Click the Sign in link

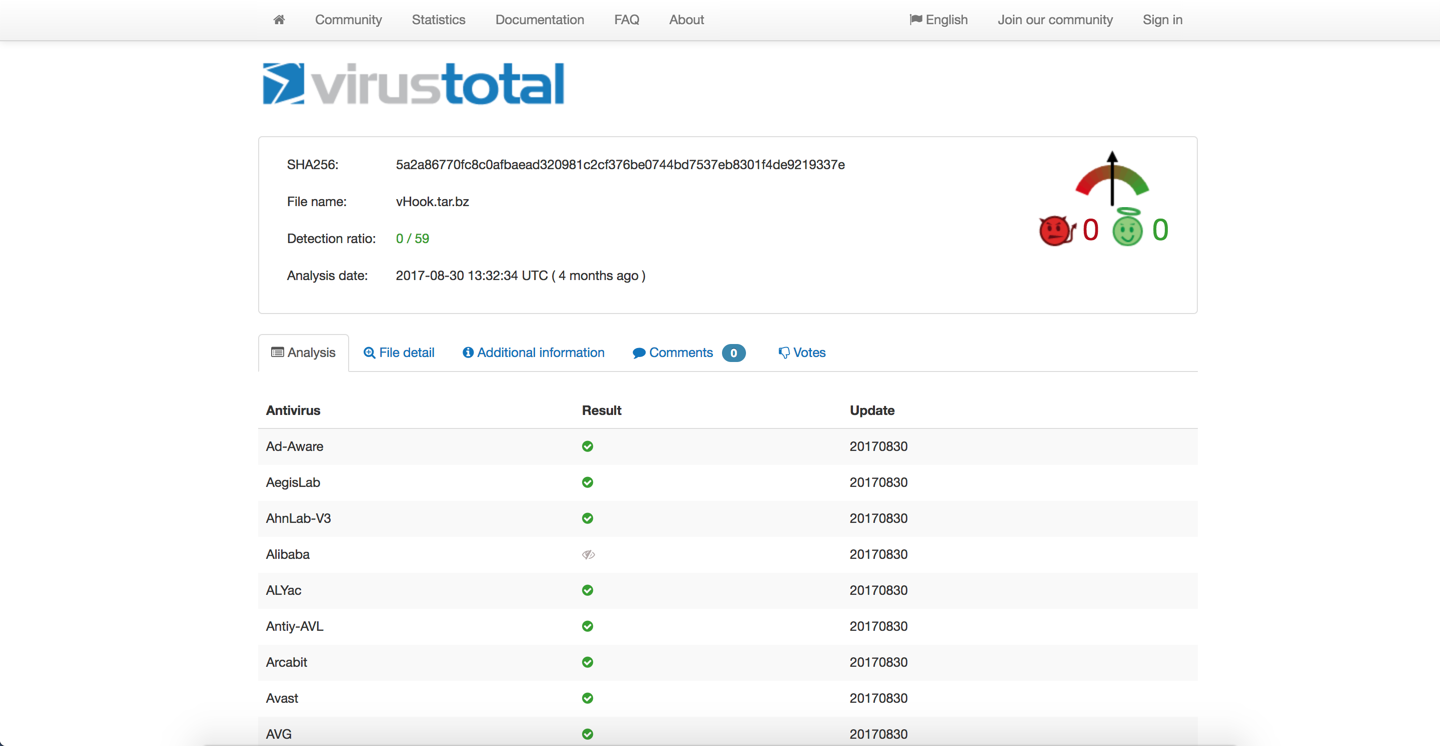pyautogui.click(x=1162, y=19)
